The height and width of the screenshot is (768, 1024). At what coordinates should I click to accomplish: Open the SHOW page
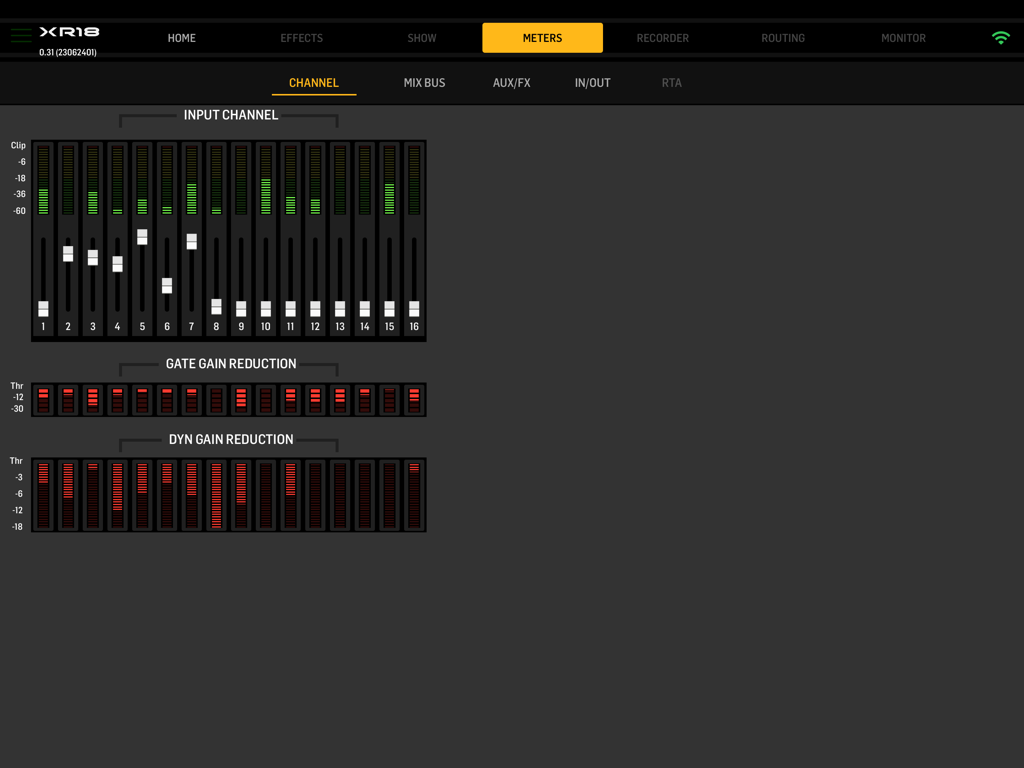pos(421,37)
